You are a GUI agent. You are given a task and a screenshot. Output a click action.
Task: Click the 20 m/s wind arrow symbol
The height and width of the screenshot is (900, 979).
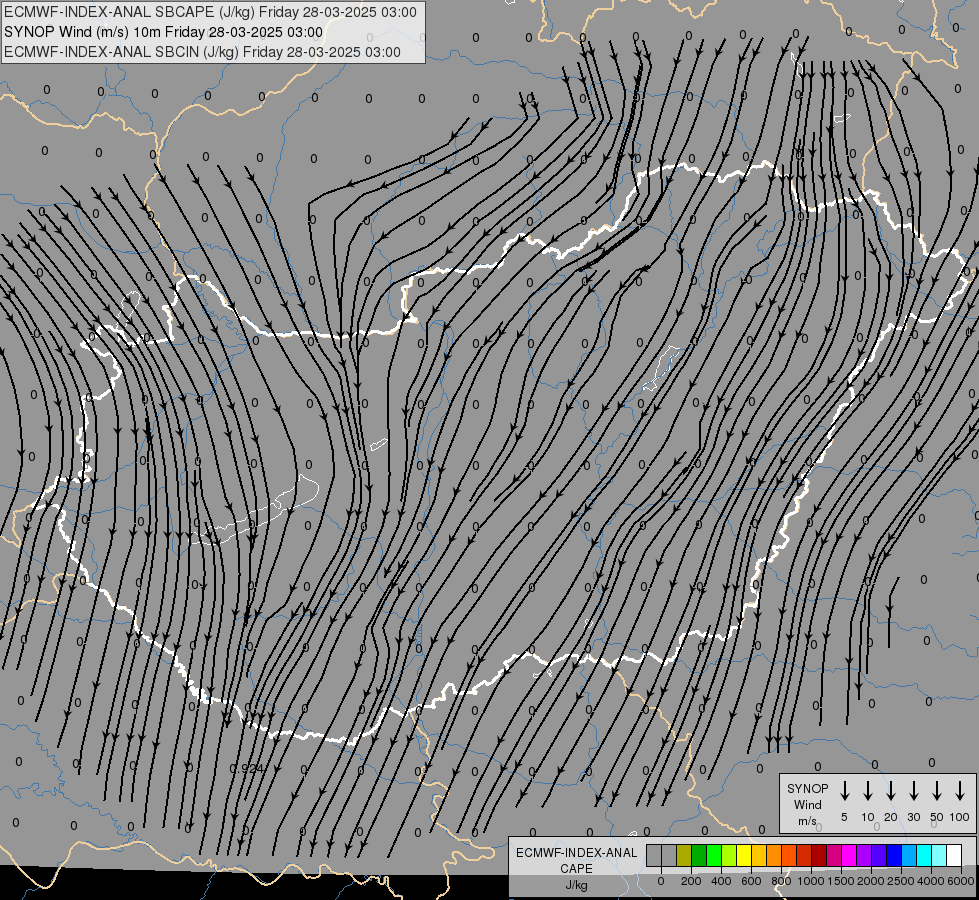[890, 791]
